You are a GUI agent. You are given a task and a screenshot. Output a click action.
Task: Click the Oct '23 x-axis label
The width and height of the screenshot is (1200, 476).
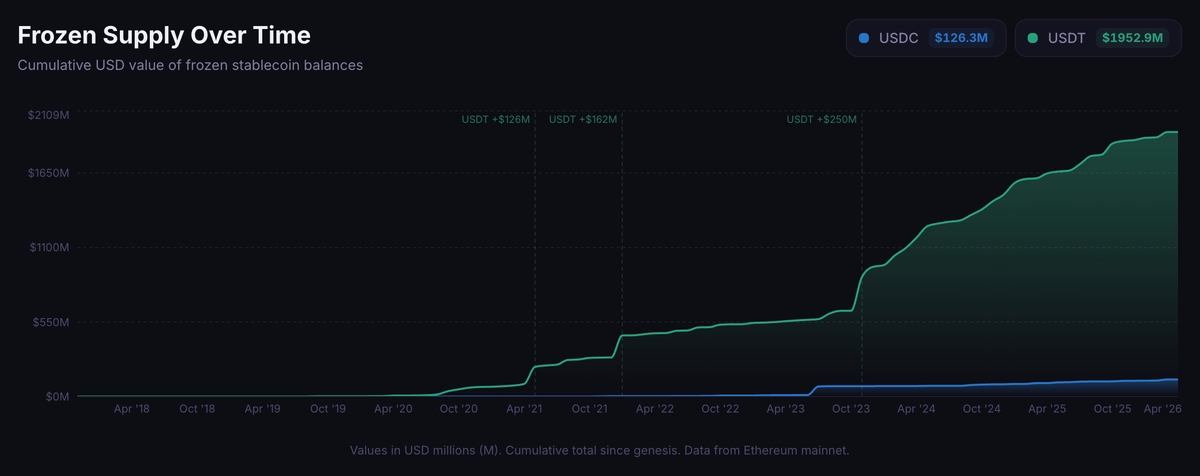coord(851,409)
